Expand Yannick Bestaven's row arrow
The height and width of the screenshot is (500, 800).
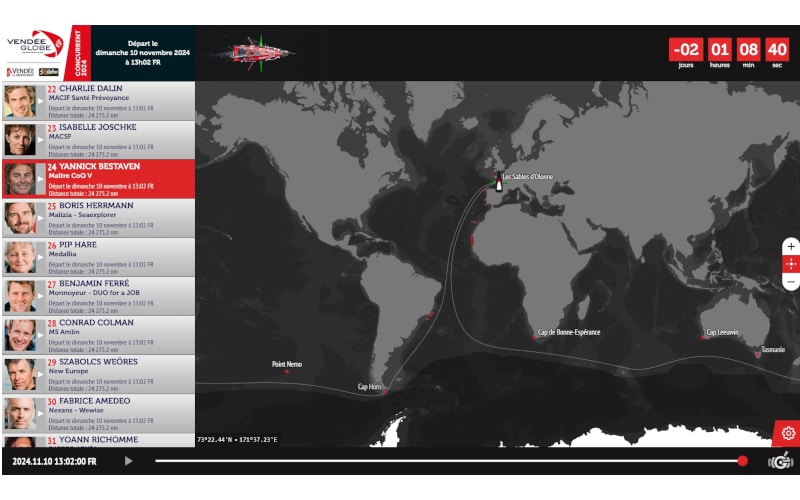click(x=40, y=179)
